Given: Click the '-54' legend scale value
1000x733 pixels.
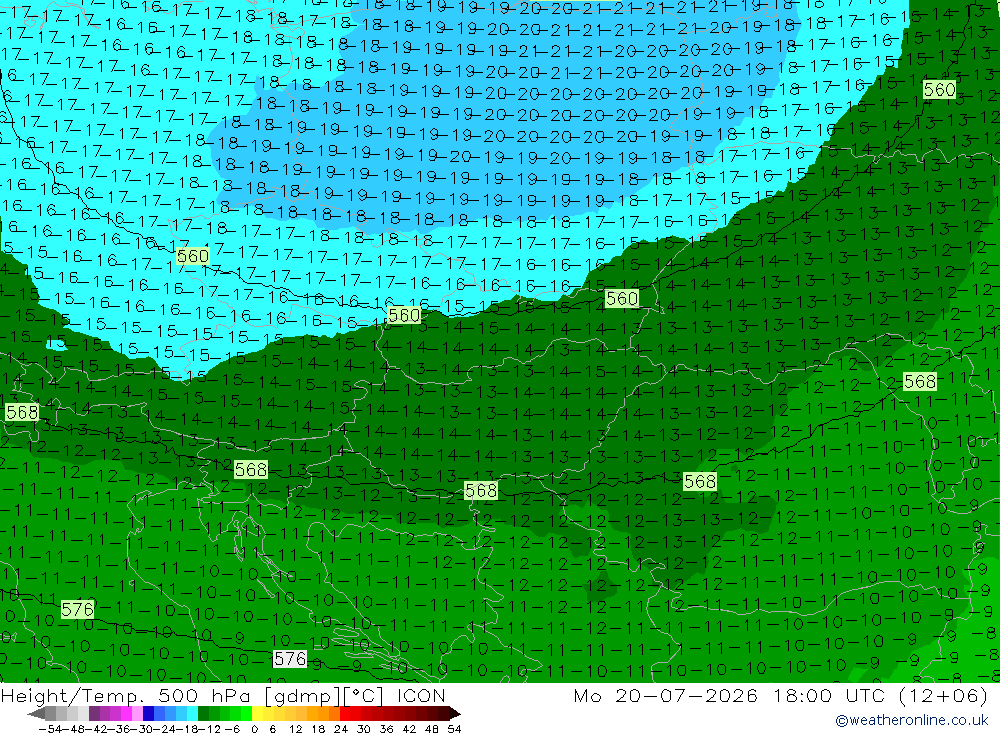Looking at the screenshot, I should (50, 729).
